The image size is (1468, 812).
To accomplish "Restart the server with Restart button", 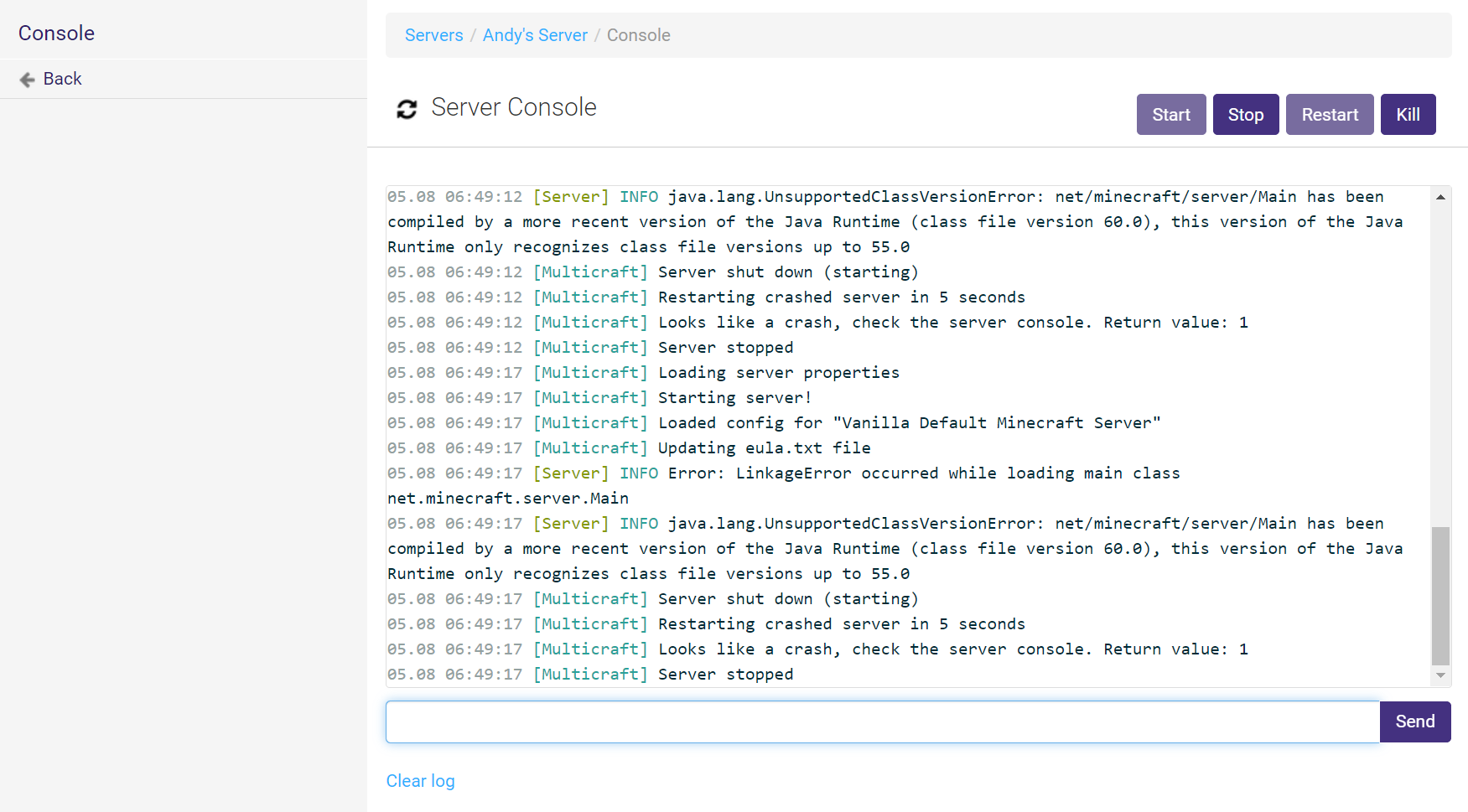I will coord(1330,115).
